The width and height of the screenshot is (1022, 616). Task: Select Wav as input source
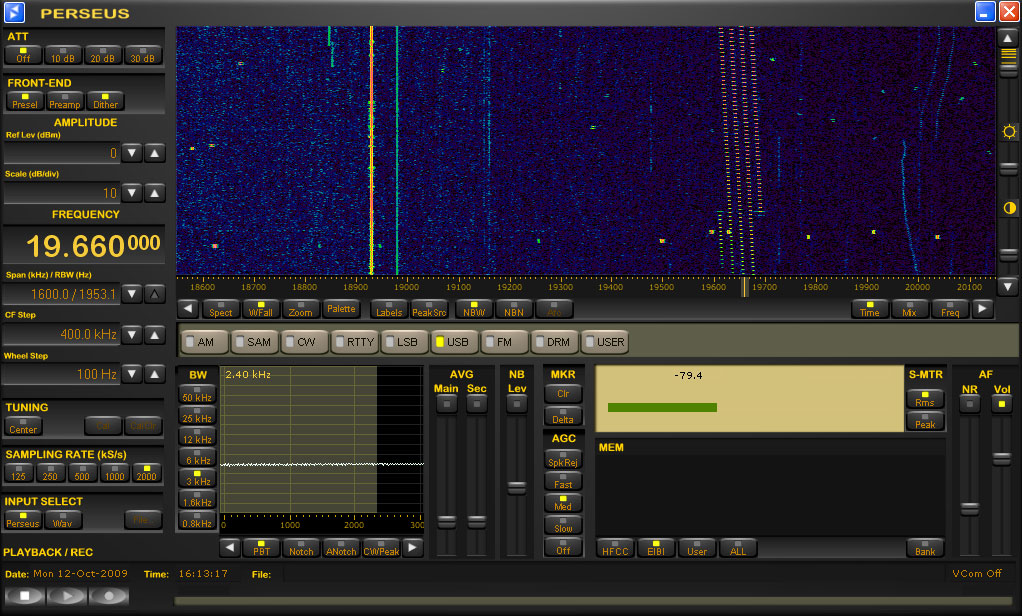pos(63,520)
